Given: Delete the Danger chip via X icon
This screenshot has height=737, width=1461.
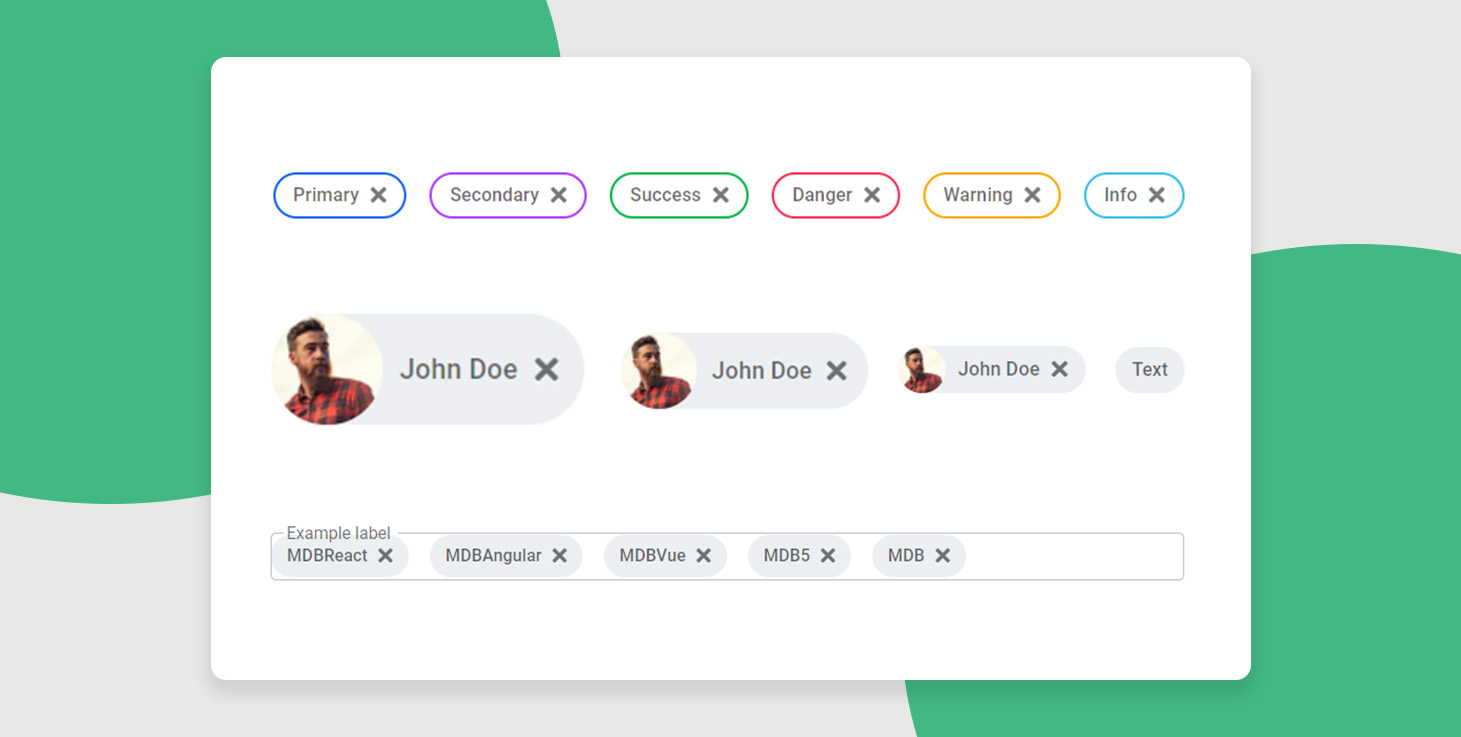Looking at the screenshot, I should tap(872, 195).
